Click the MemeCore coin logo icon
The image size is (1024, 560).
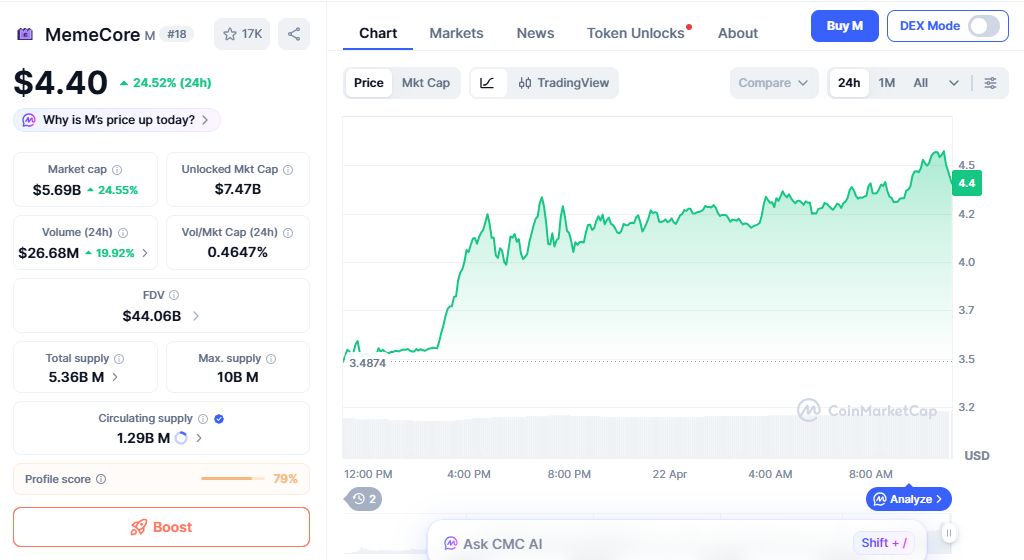click(x=25, y=34)
